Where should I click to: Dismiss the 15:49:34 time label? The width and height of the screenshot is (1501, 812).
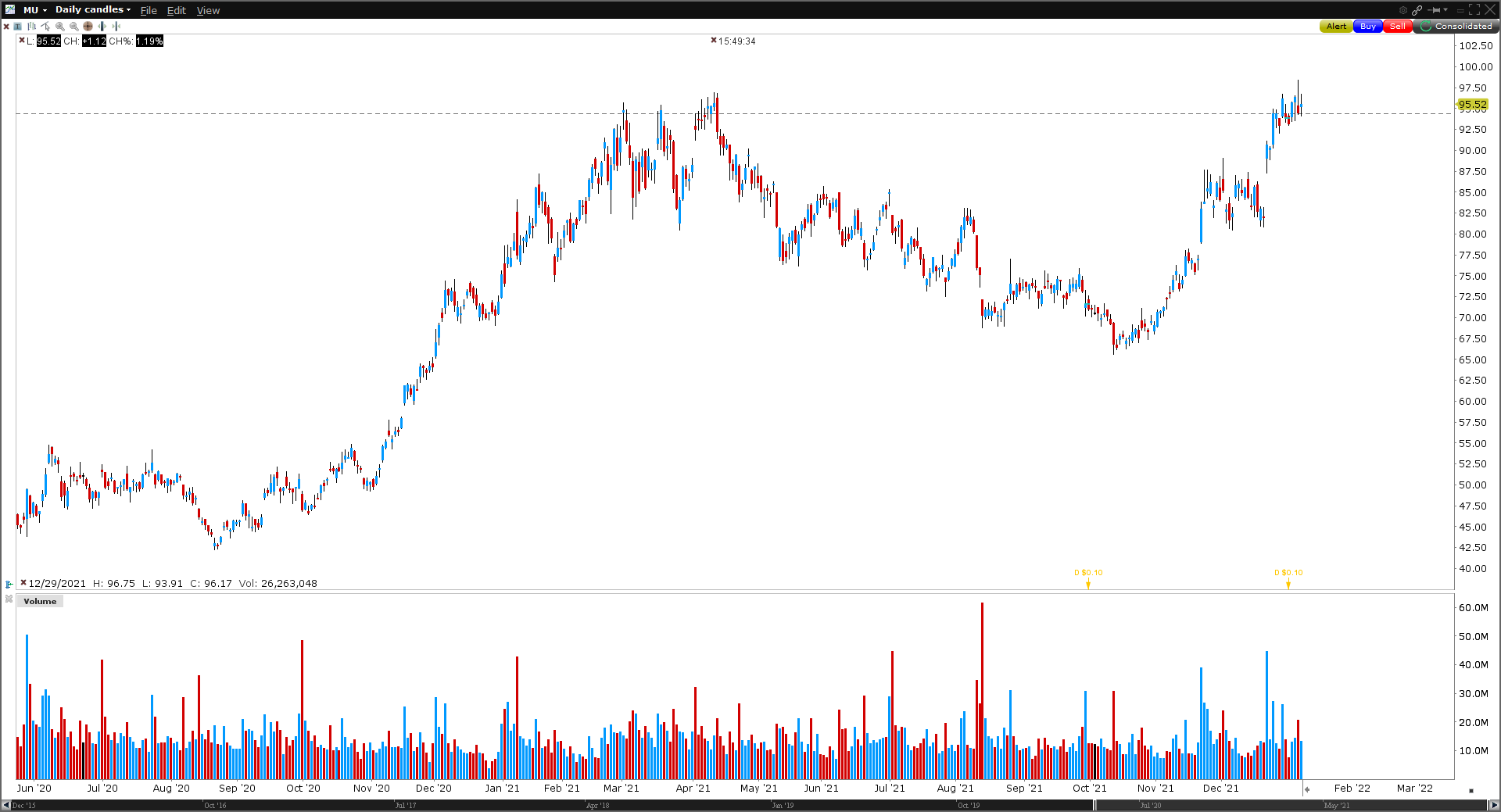click(x=713, y=40)
